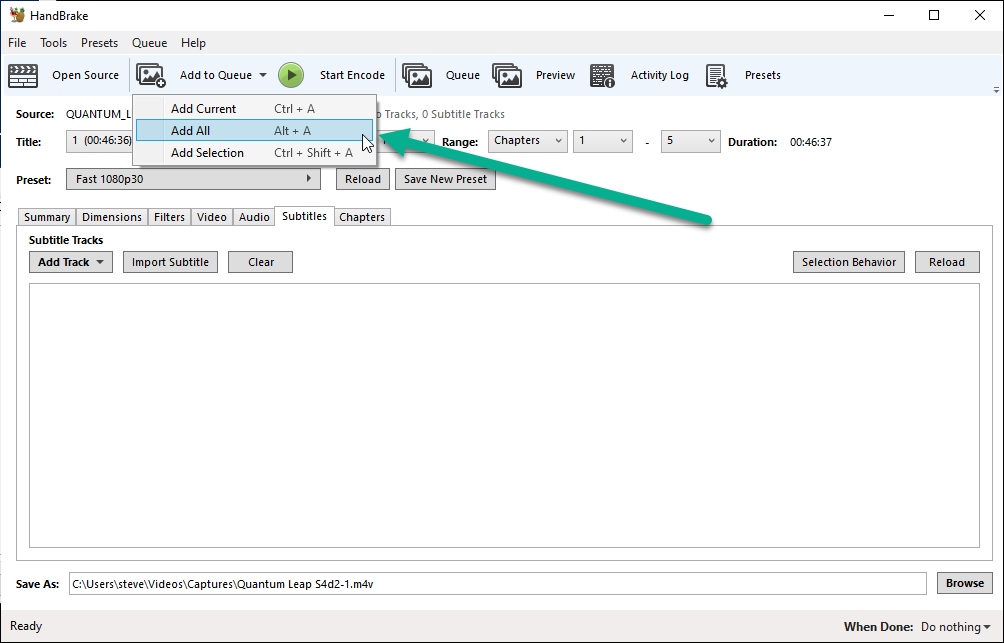The height and width of the screenshot is (643, 1004).
Task: Open the Activity Log icon
Action: (x=602, y=76)
